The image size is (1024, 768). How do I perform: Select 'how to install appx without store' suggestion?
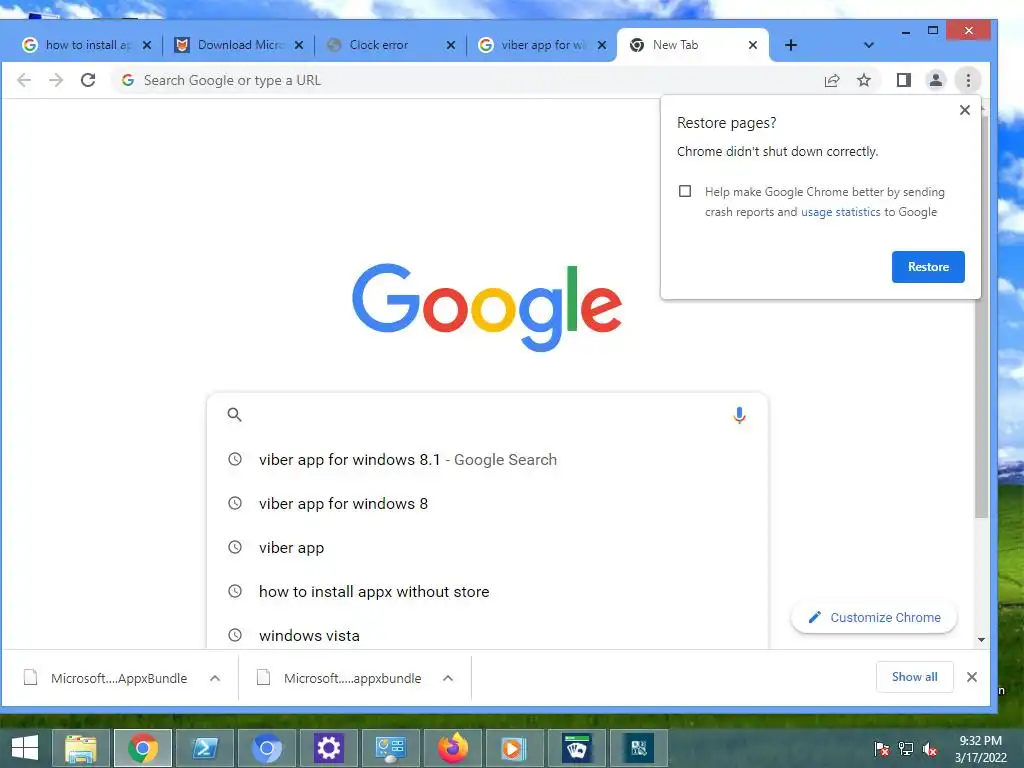pyautogui.click(x=487, y=592)
